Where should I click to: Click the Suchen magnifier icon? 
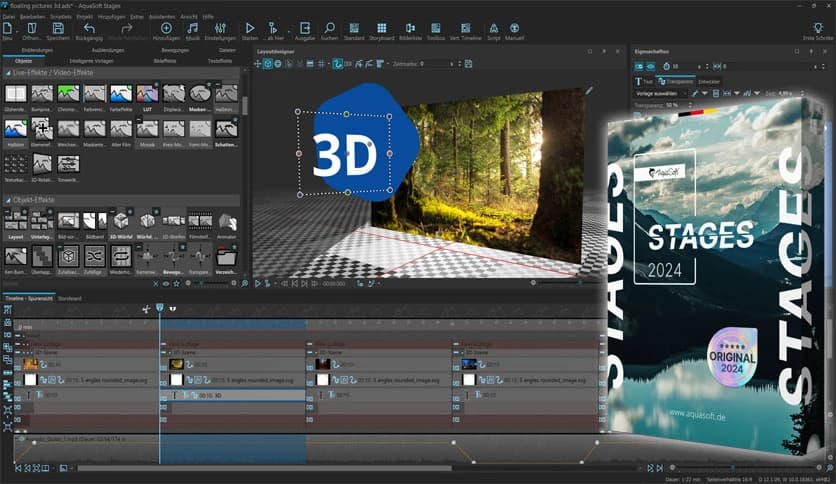click(x=329, y=28)
